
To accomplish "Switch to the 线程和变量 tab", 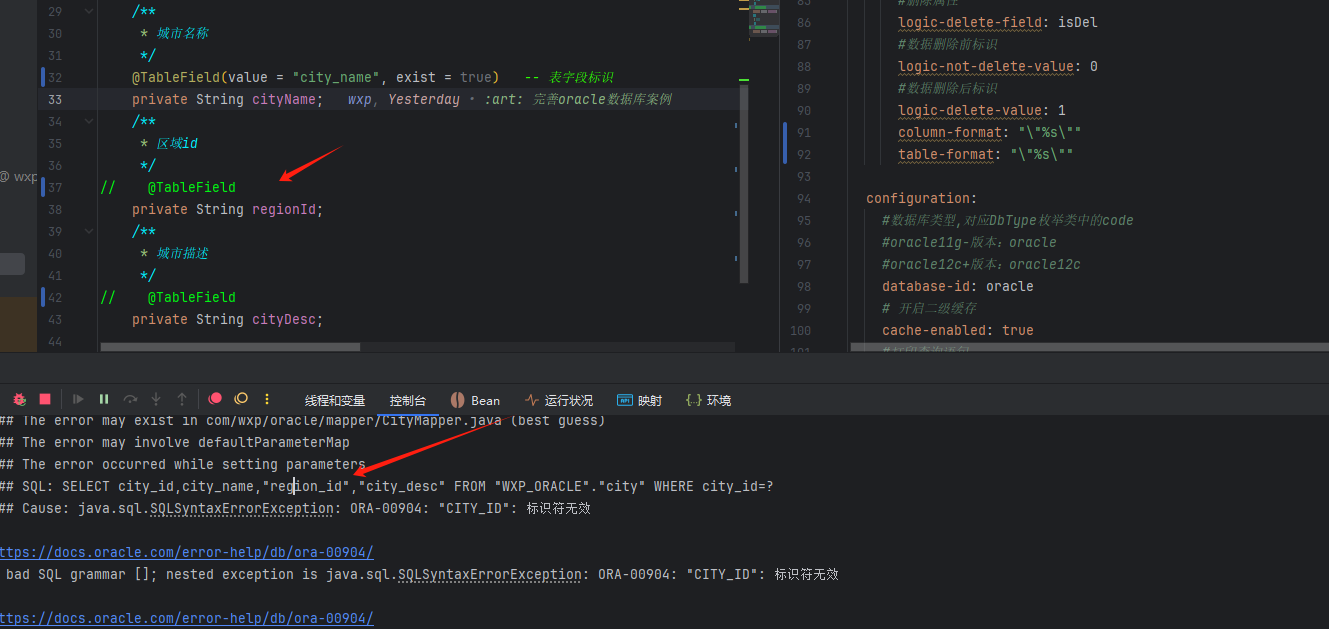I will coord(335,400).
